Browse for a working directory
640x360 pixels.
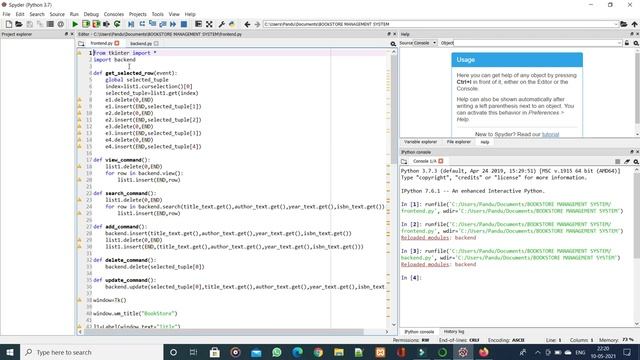click(x=624, y=24)
